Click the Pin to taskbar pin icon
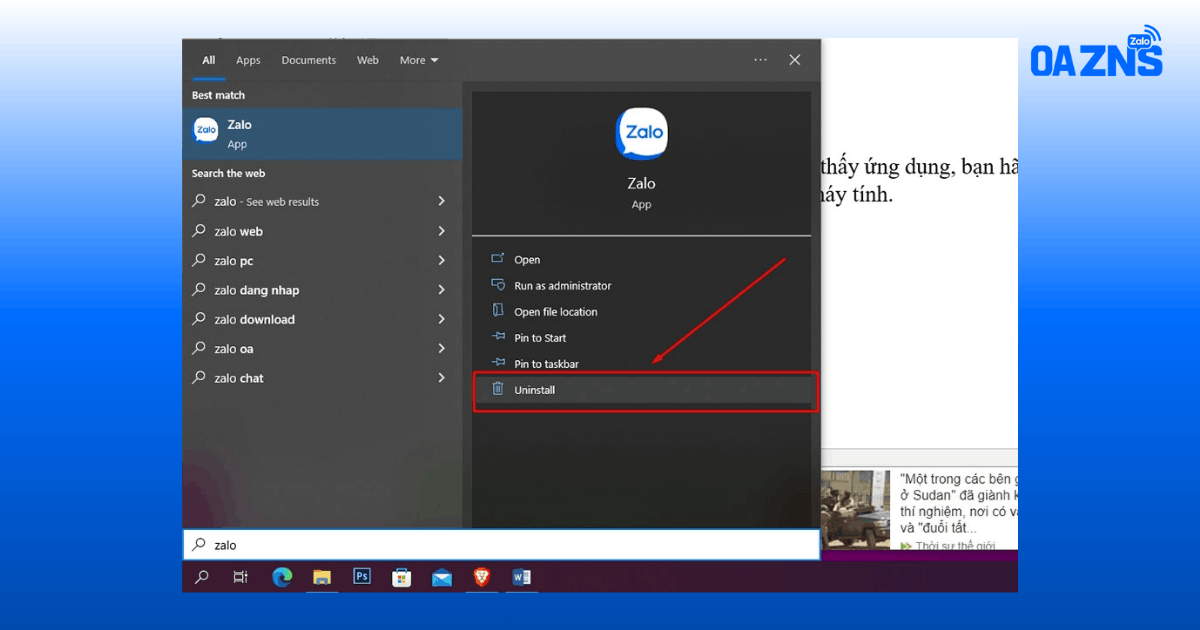The height and width of the screenshot is (630, 1200). click(498, 364)
